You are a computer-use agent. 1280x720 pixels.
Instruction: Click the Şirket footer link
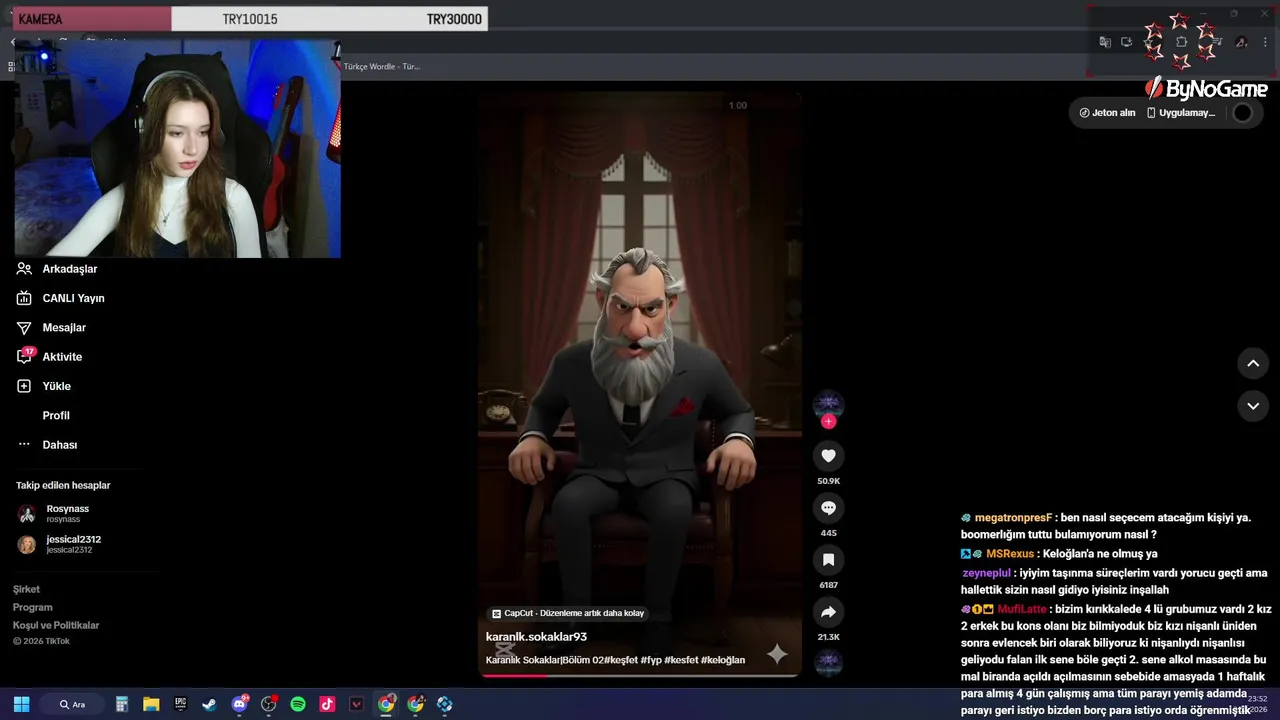[26, 589]
